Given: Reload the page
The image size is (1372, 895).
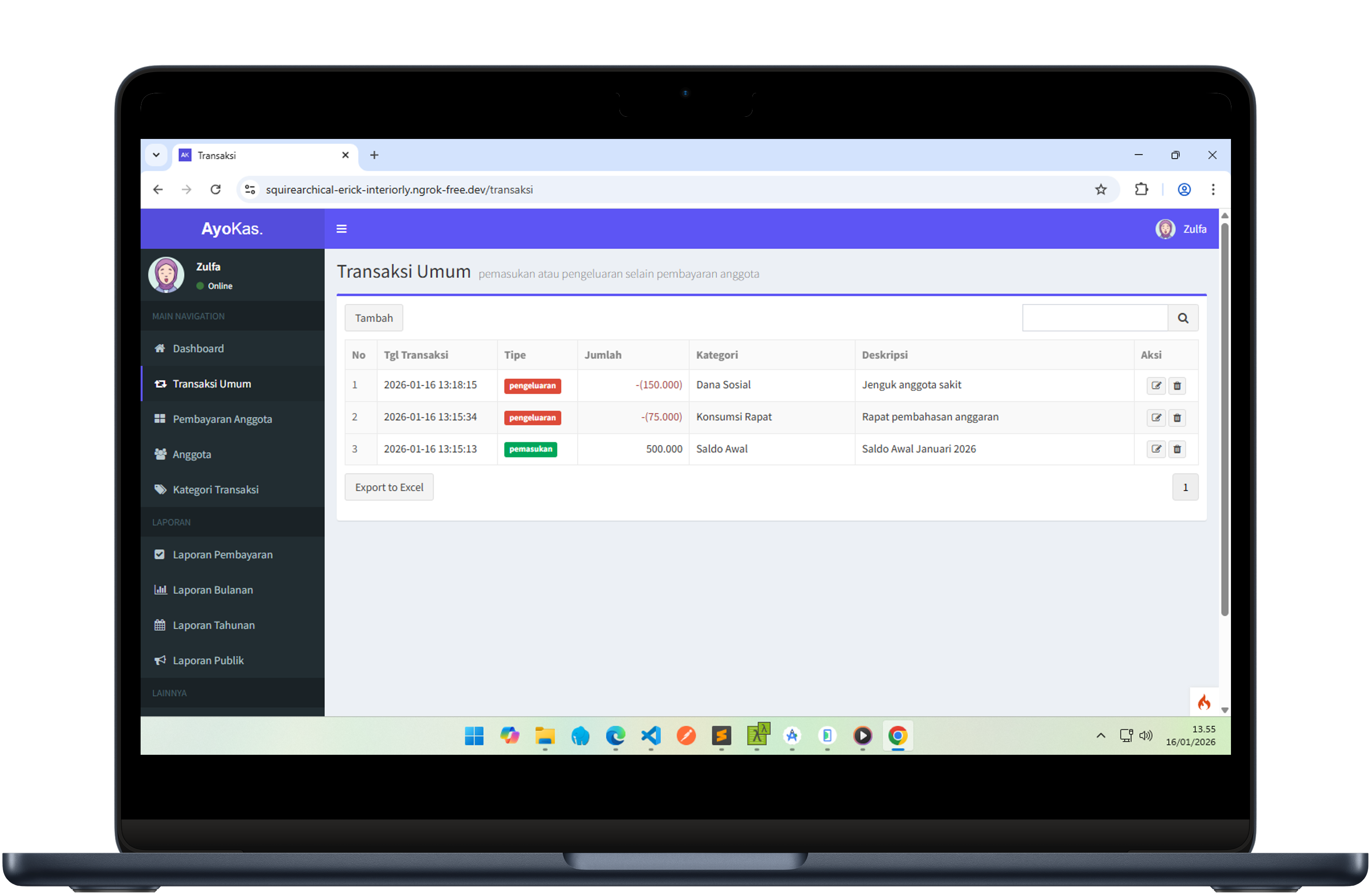Looking at the screenshot, I should [x=216, y=189].
